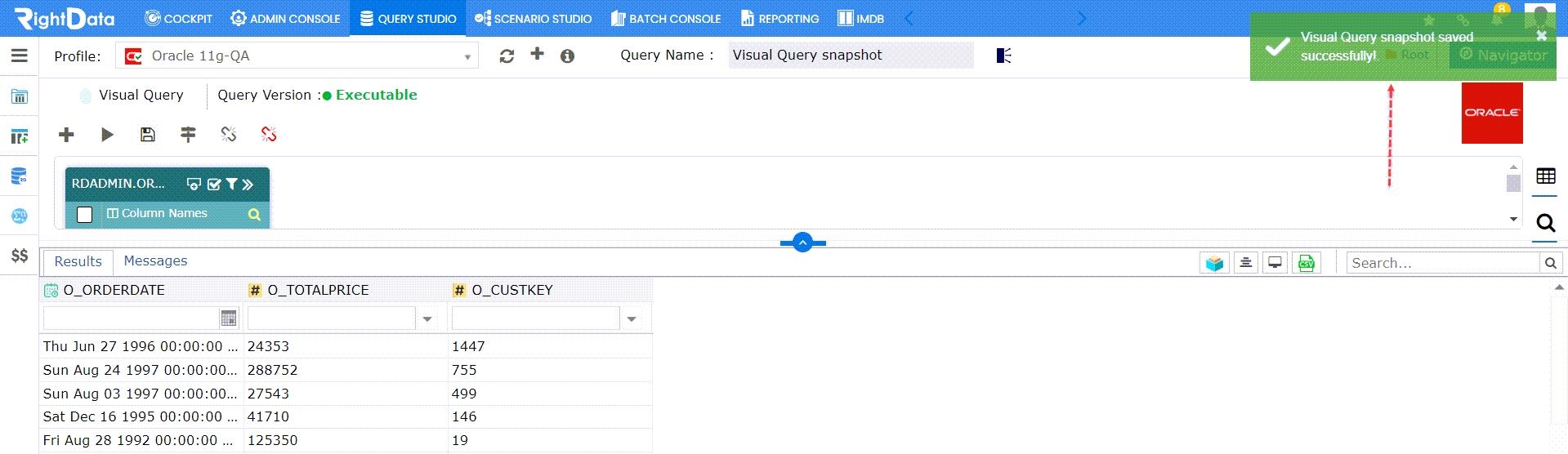Open the filter icon on RDADMIN table card

point(231,184)
